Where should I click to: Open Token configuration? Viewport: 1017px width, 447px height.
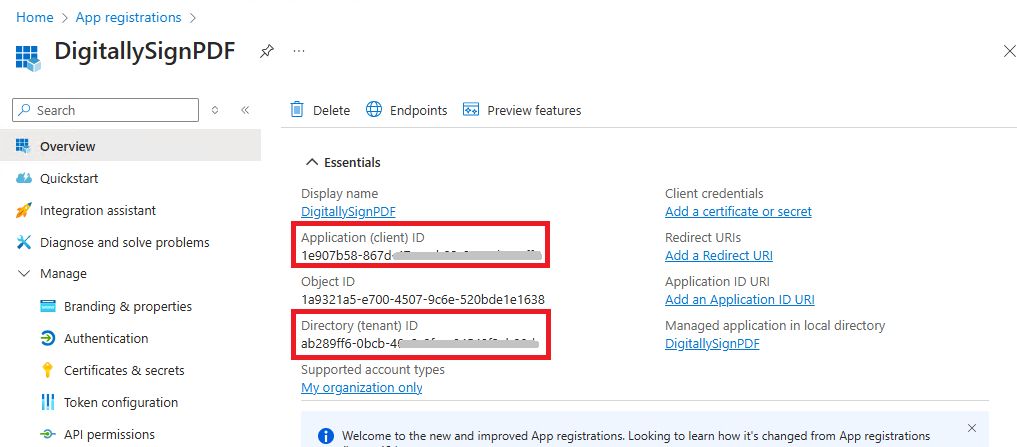121,403
